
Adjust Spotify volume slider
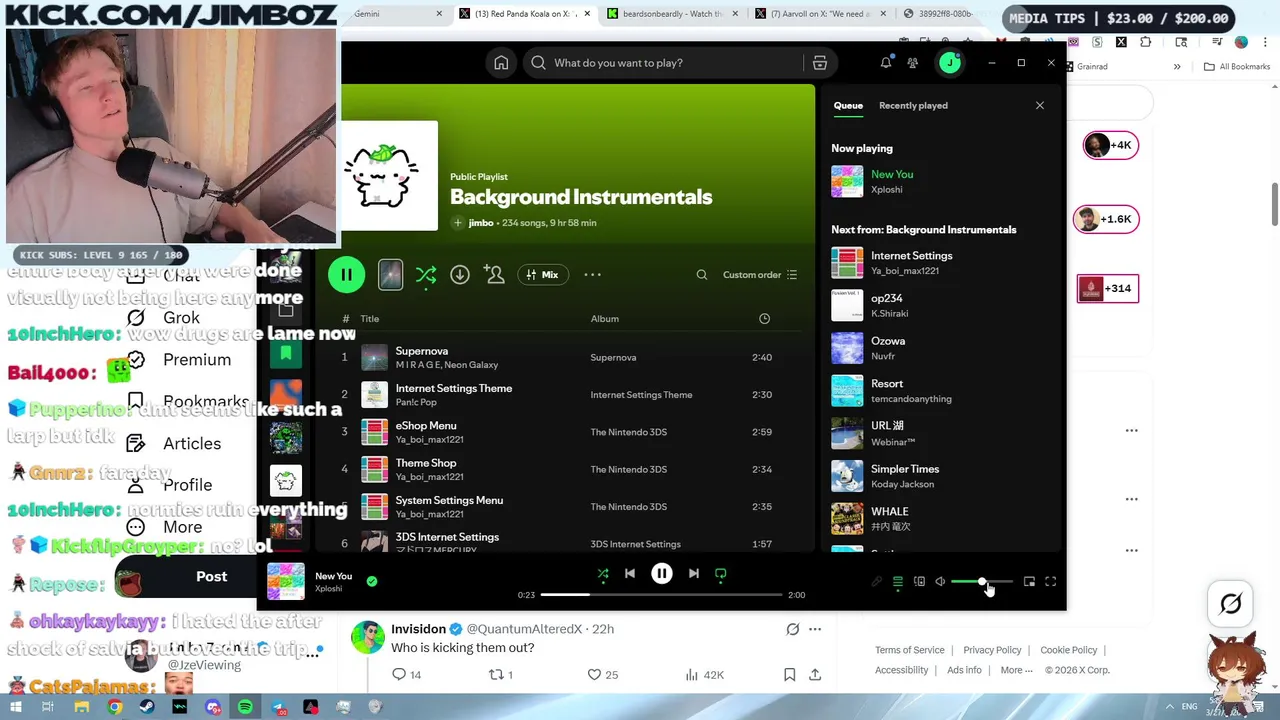(x=981, y=582)
